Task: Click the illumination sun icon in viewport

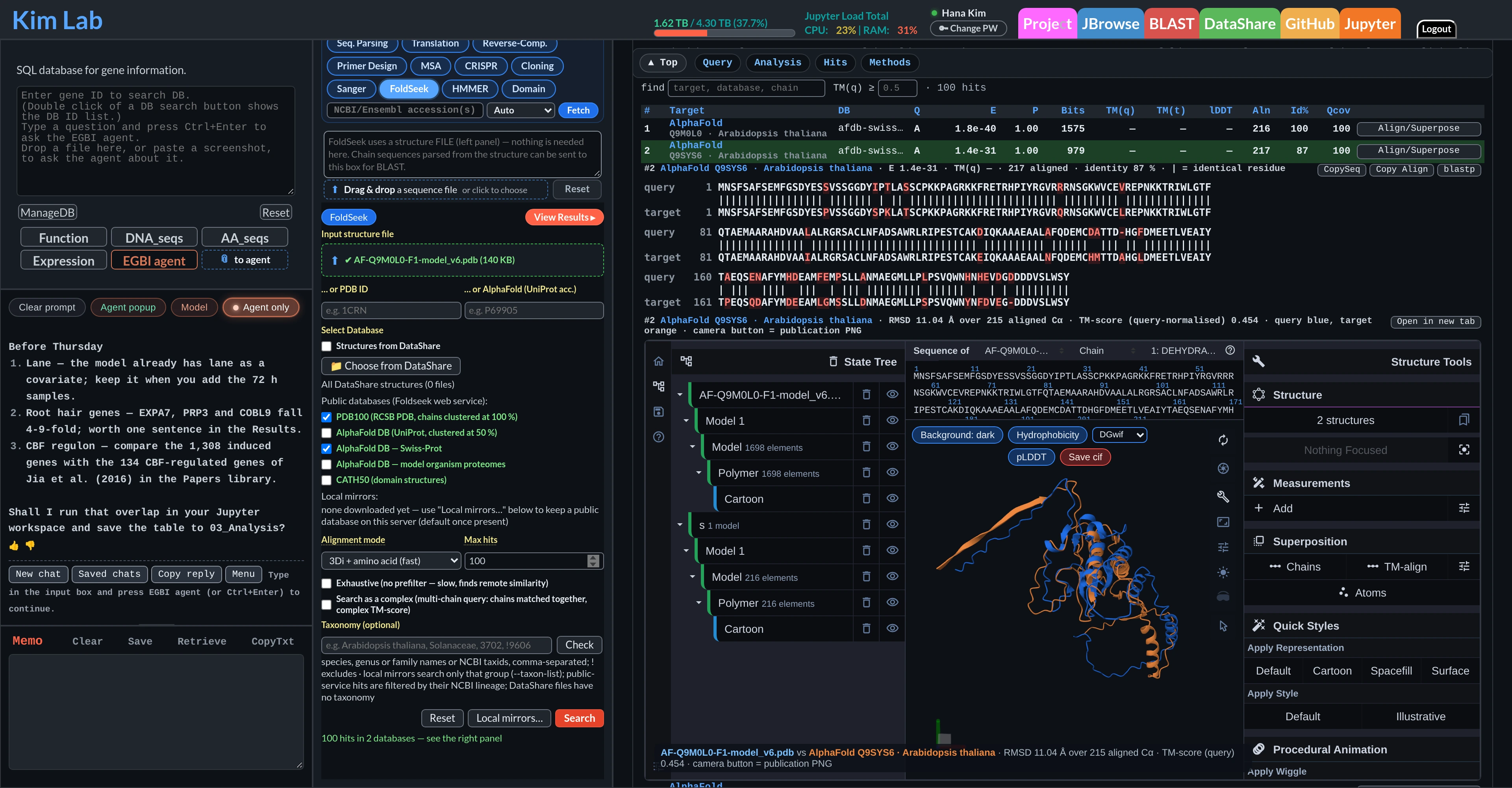Action: pyautogui.click(x=1223, y=572)
